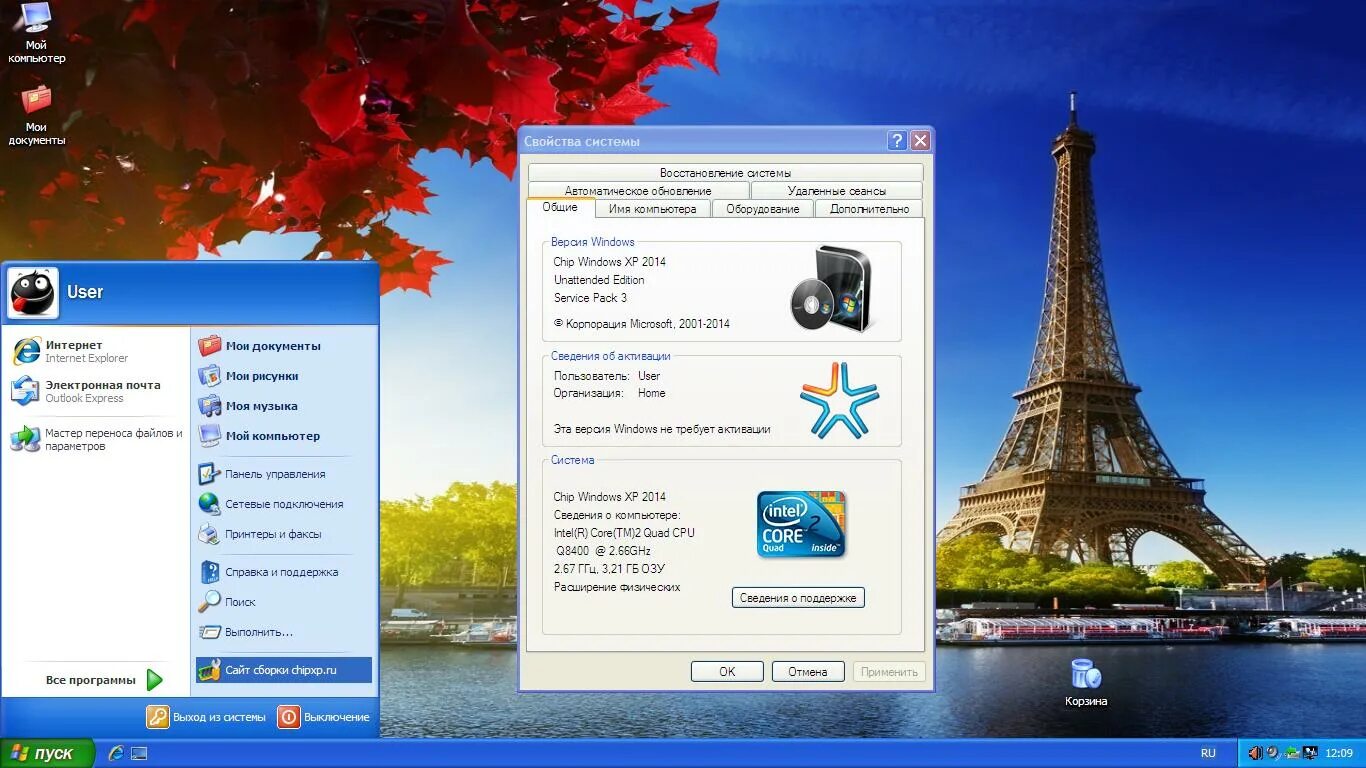Click the Safely Remove Hardware tray icon
1366x768 pixels.
click(x=1292, y=753)
